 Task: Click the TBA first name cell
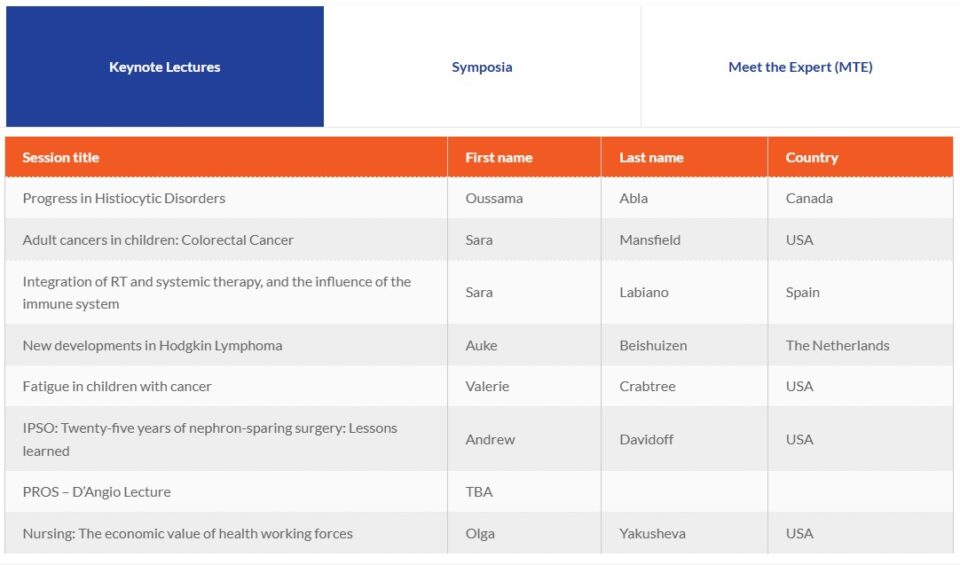coord(479,492)
